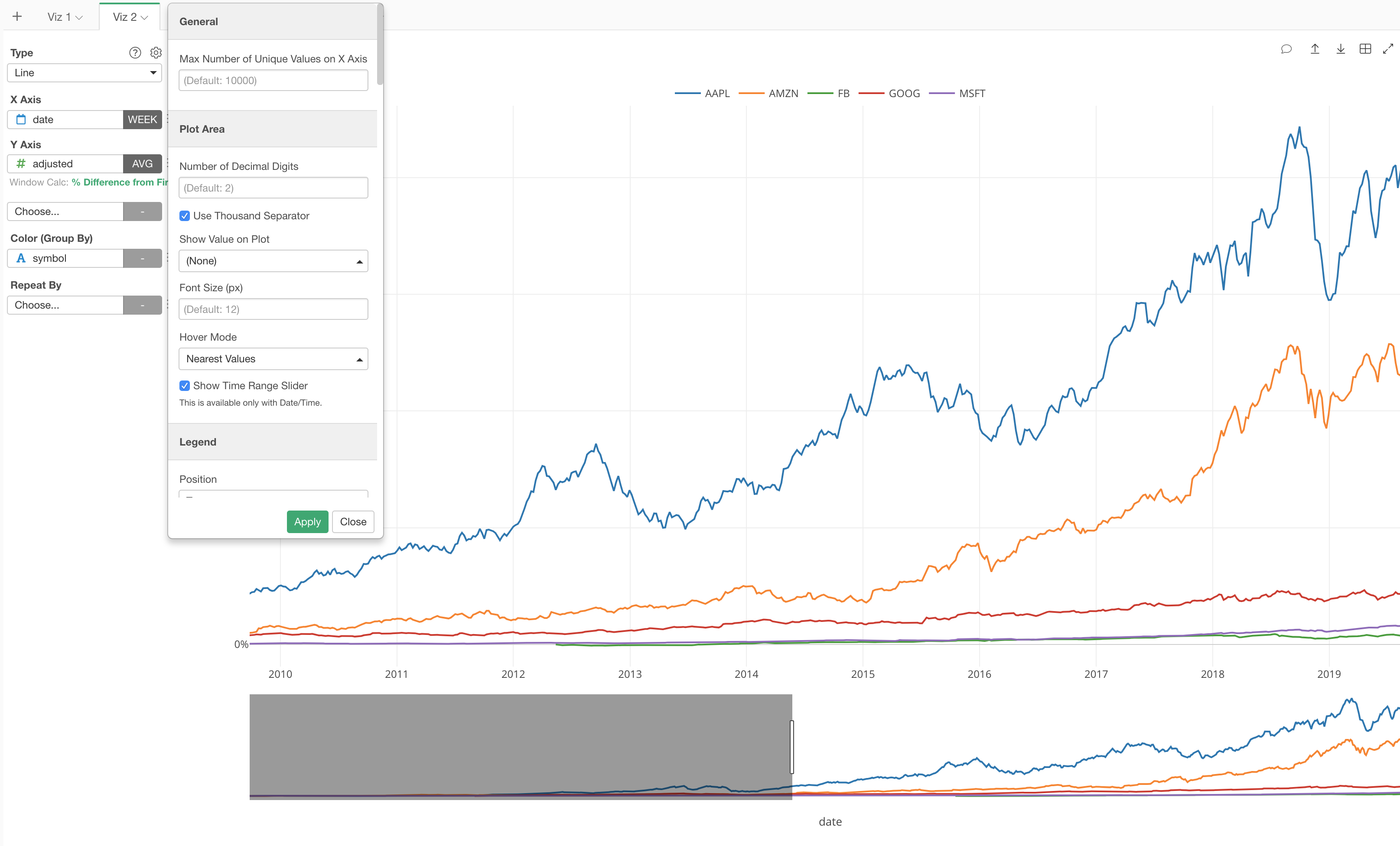The image size is (1400, 846).
Task: Open Legend Position dropdown
Action: (x=273, y=494)
